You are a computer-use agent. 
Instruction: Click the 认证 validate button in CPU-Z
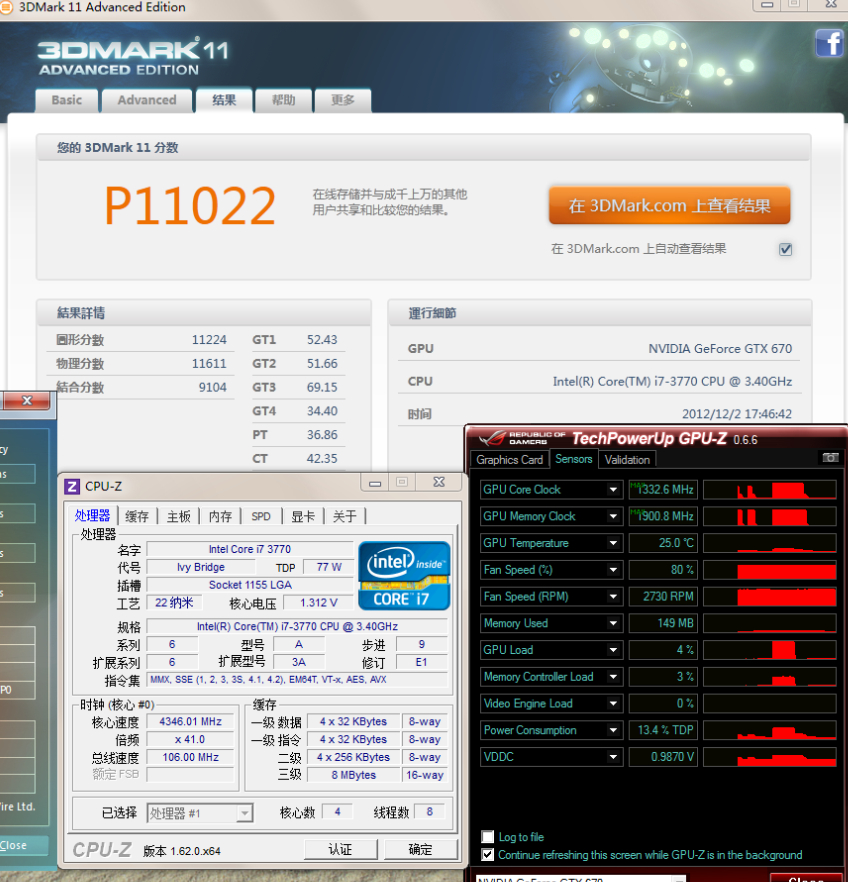[340, 849]
